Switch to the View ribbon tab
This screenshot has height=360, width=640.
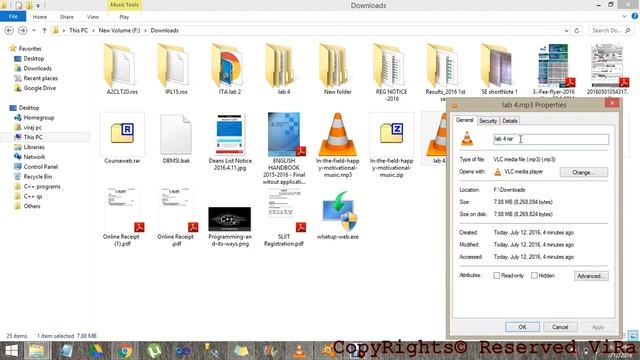93,17
